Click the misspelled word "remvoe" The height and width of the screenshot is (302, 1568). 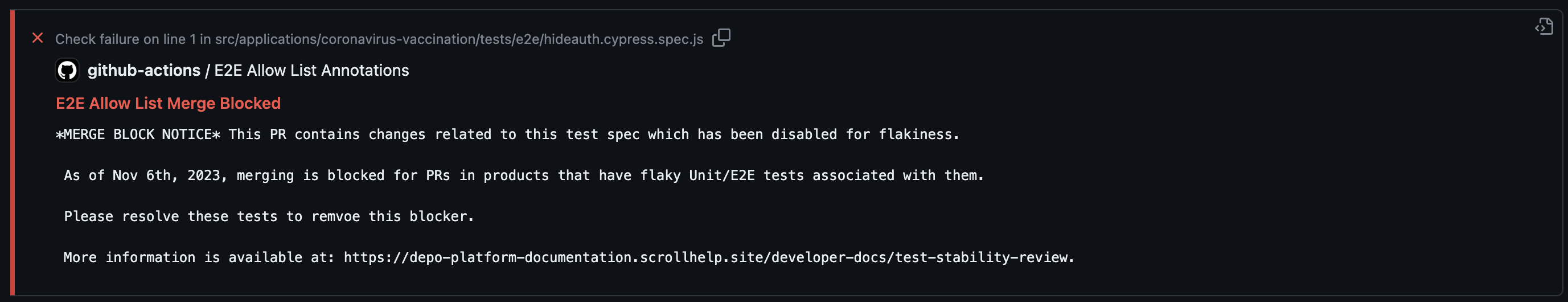[x=335, y=217]
